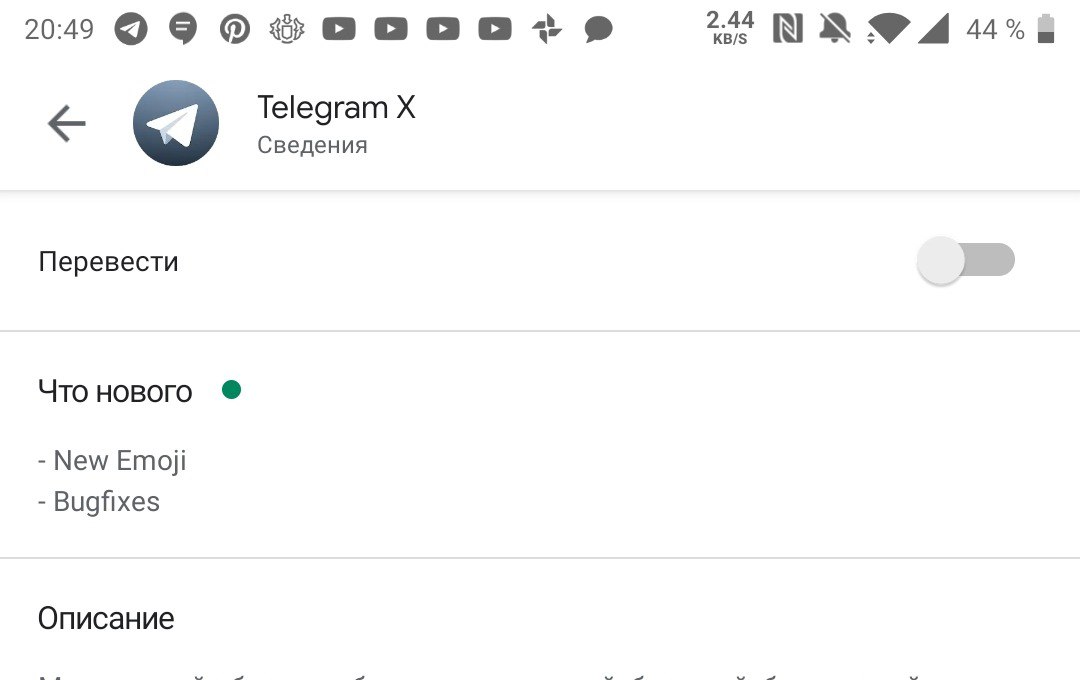This screenshot has width=1080, height=680.
Task: Tap the Telegram X title text
Action: (x=336, y=107)
